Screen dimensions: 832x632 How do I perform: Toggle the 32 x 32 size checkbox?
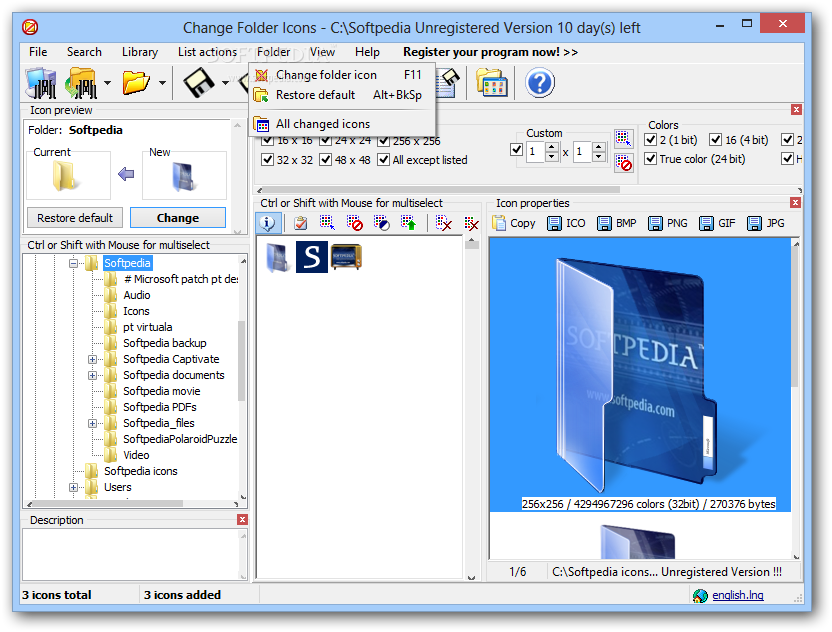(x=267, y=160)
